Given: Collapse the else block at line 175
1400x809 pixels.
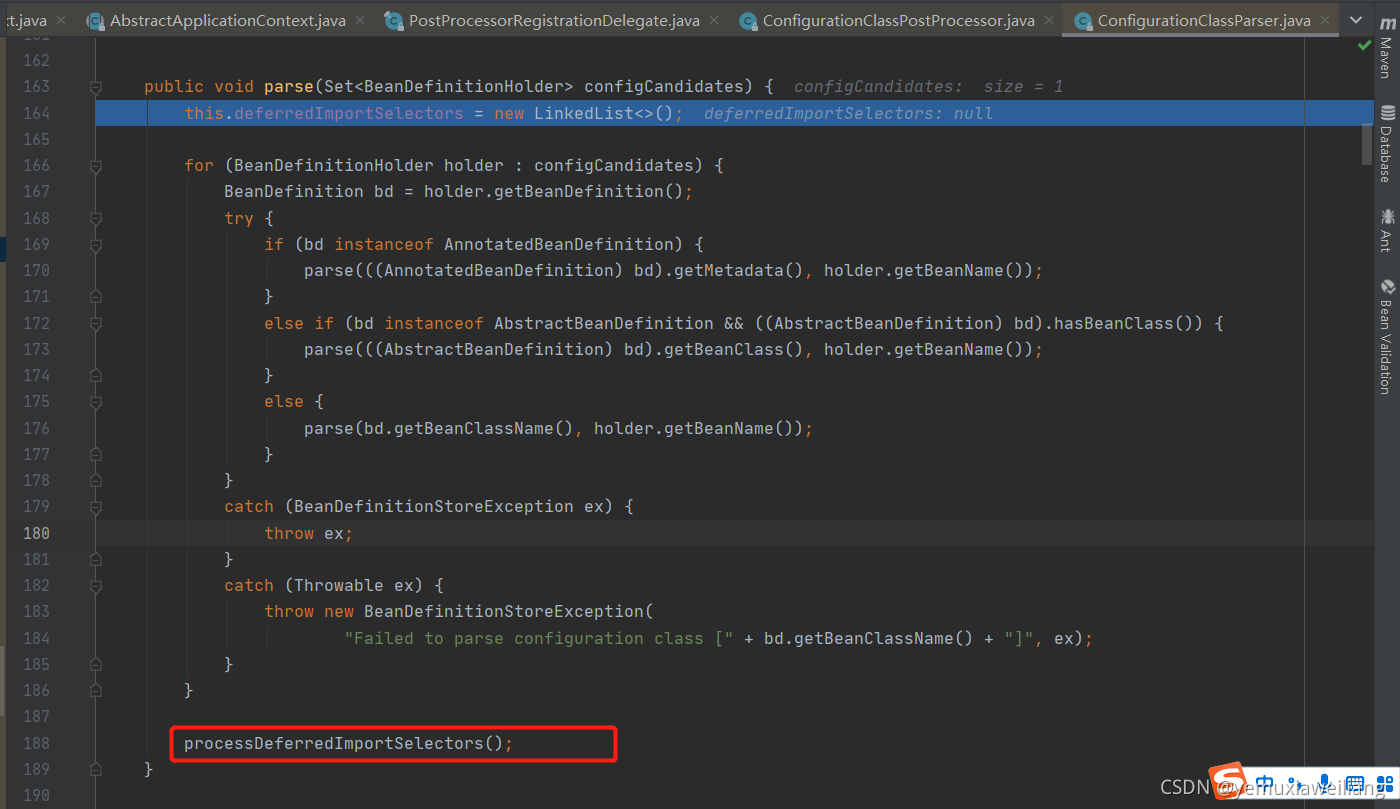Looking at the screenshot, I should click(96, 402).
